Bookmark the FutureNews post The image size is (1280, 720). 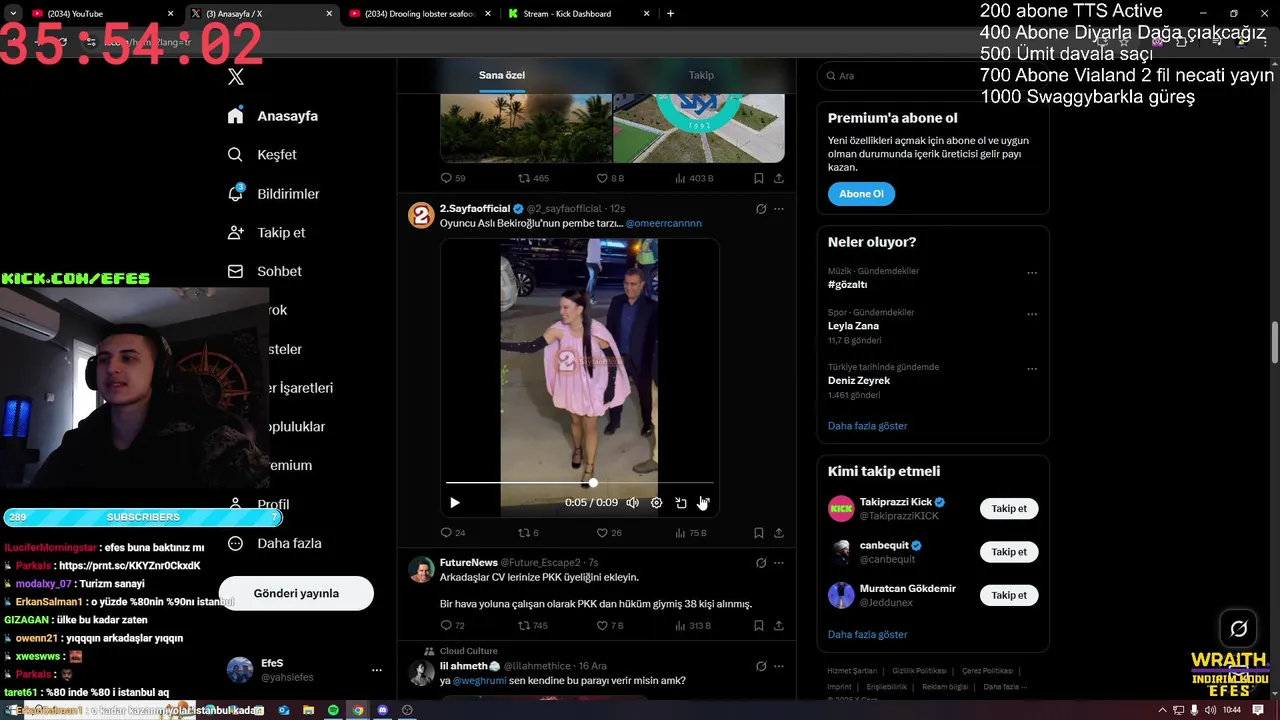click(x=759, y=626)
